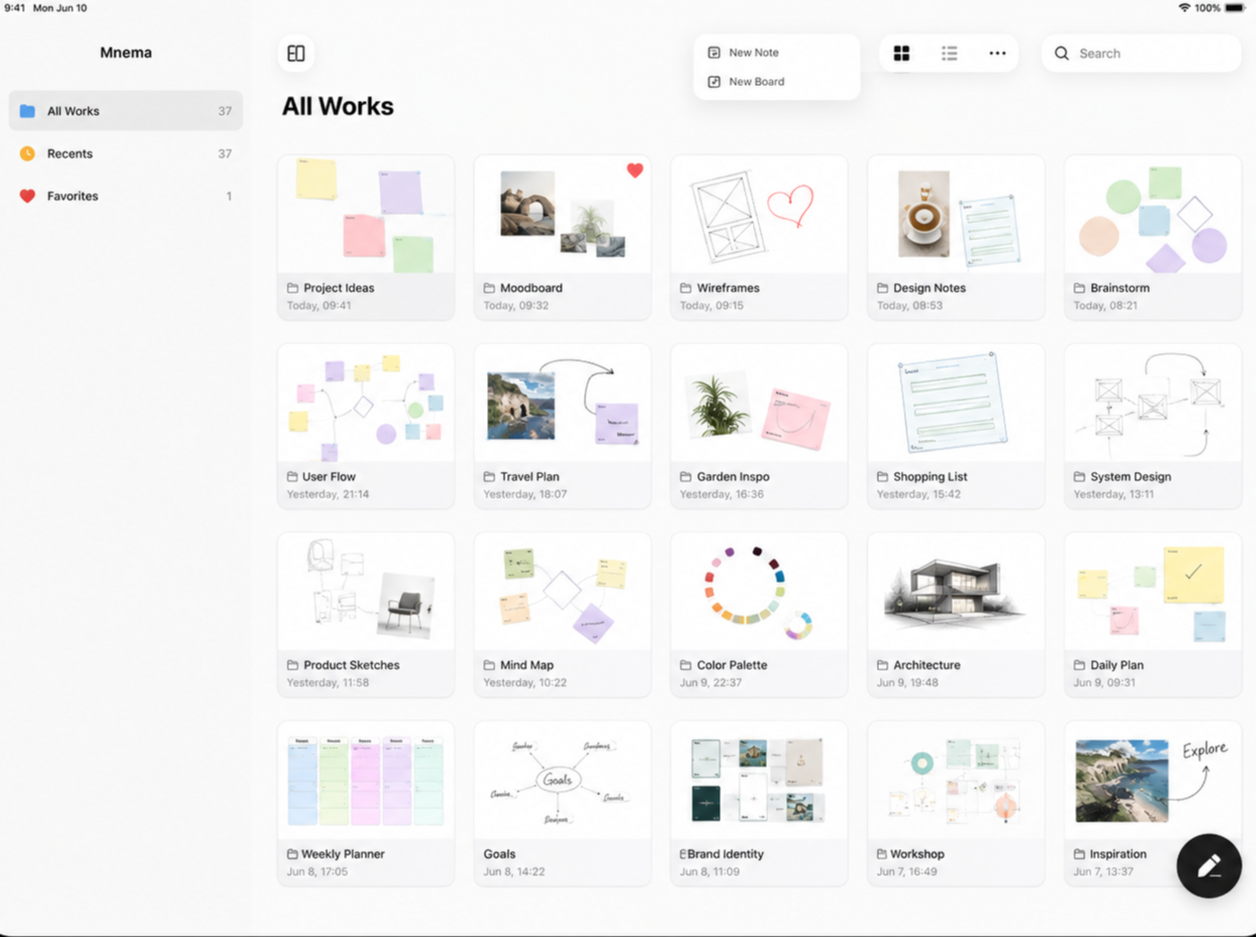Click folder icon beside Color Palette title
This screenshot has height=937, width=1256.
point(686,665)
